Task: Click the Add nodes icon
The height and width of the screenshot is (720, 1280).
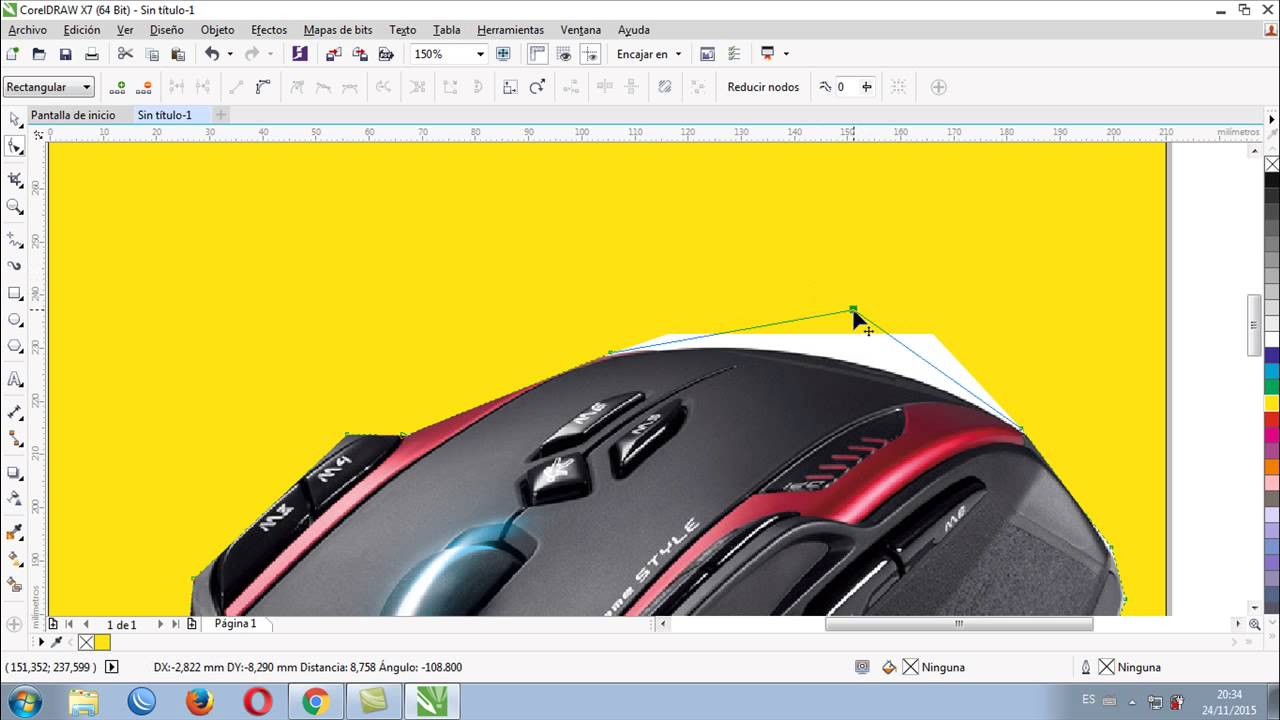Action: pos(118,87)
